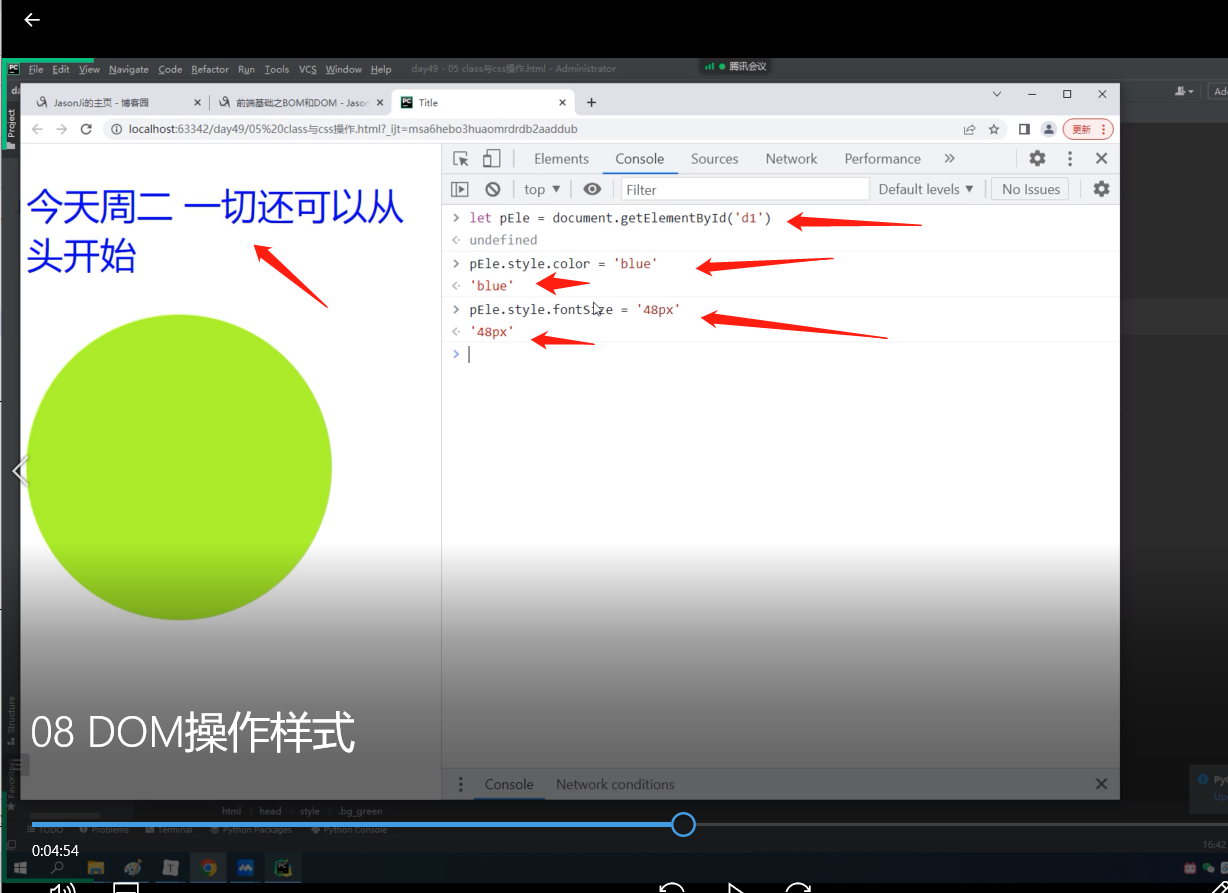Viewport: 1228px width, 893px height.
Task: Show the console sidebar
Action: (460, 189)
